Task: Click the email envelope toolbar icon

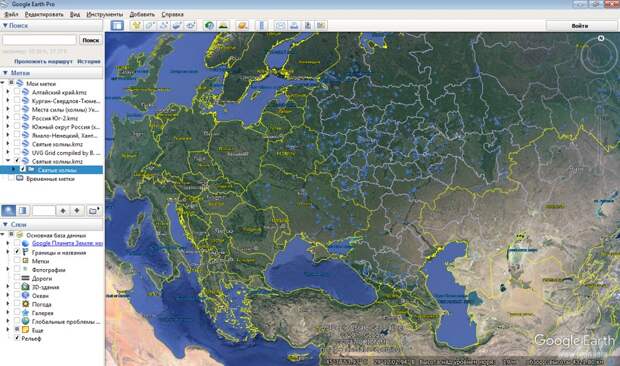Action: 280,26
